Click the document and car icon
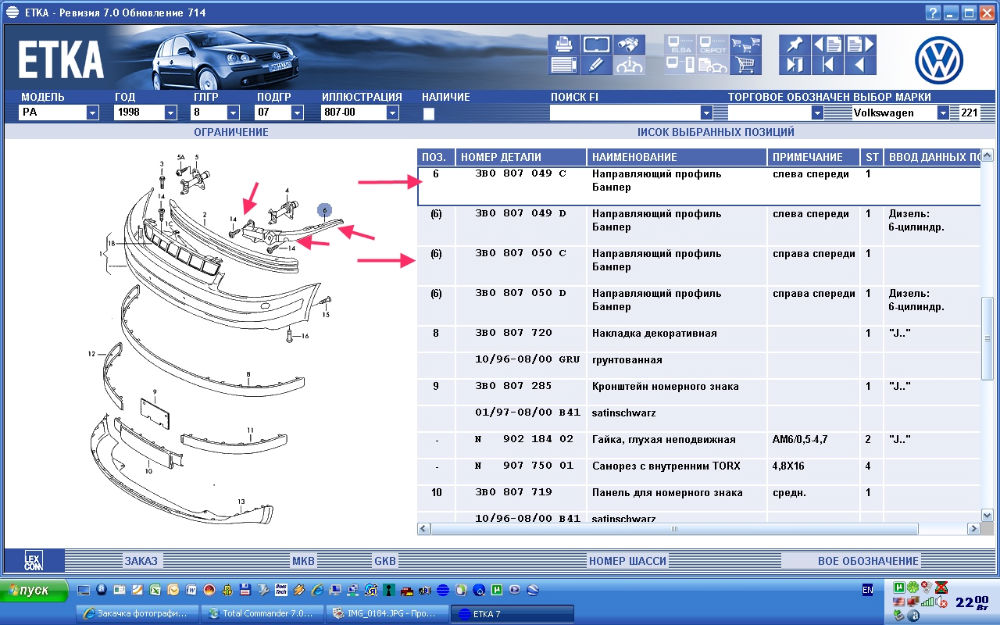Screen dimensions: 1000x625 click(x=712, y=64)
